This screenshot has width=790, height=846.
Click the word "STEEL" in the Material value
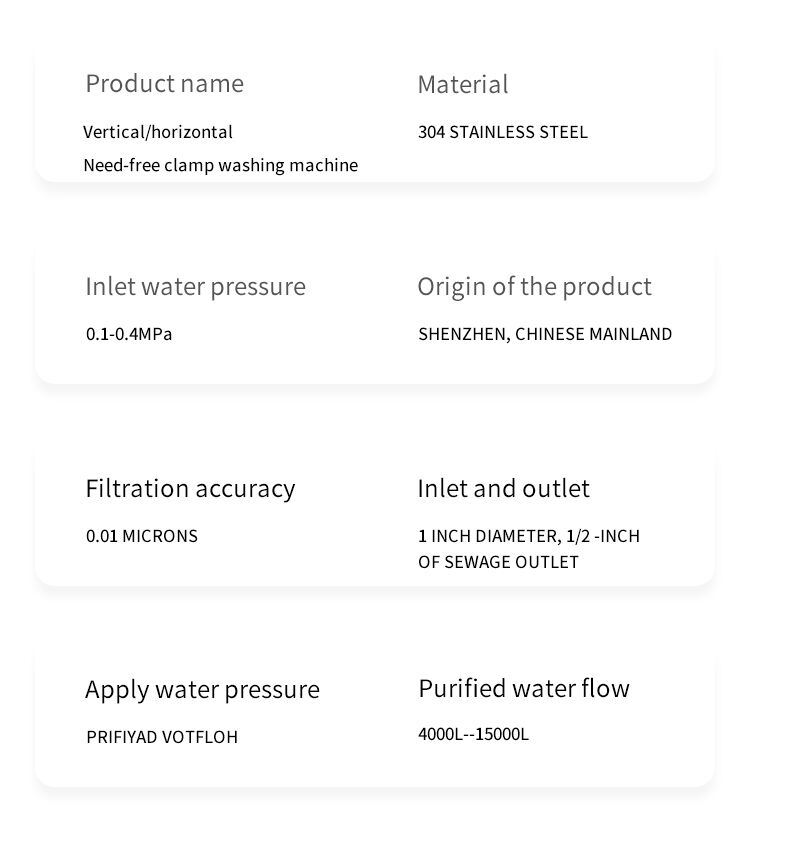coord(563,132)
